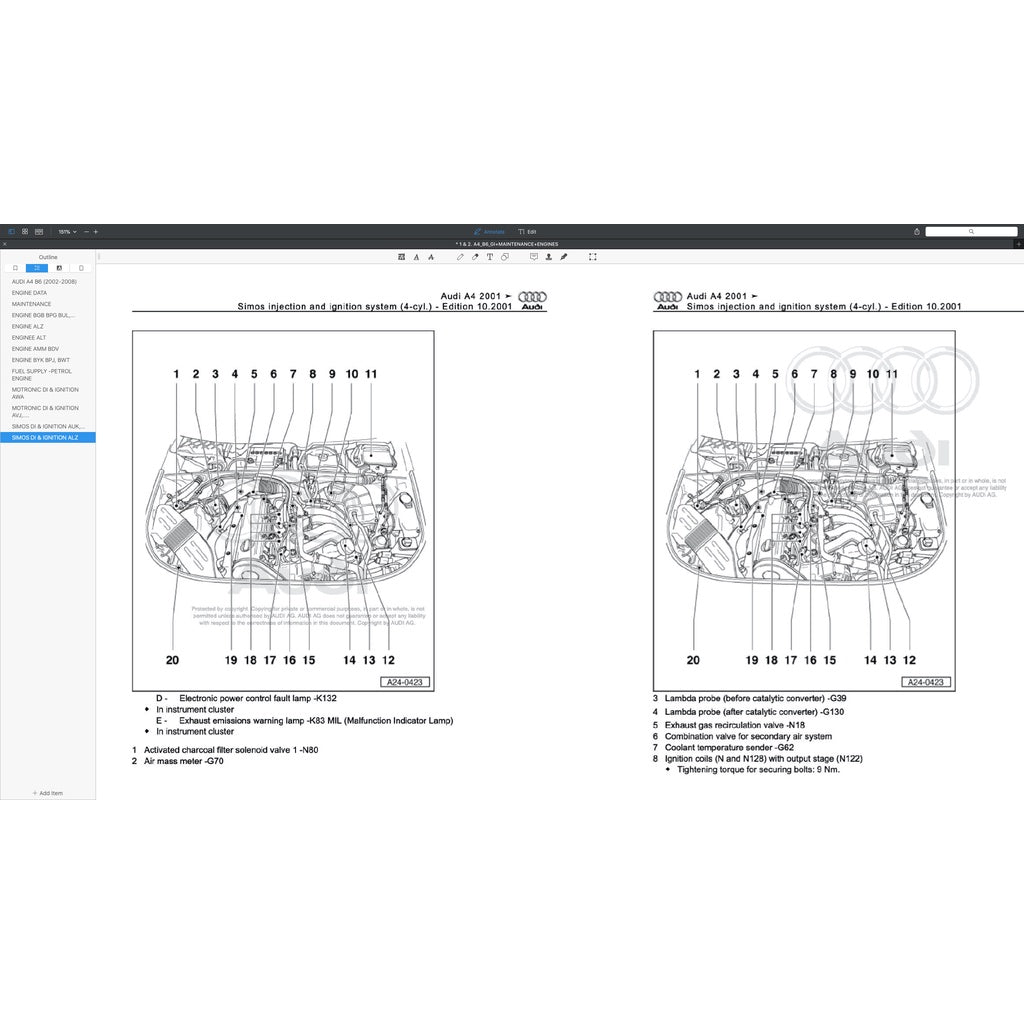The image size is (1024, 1024).
Task: Select SIMOS DI & IGNITION AUK in outline
Action: click(x=50, y=426)
